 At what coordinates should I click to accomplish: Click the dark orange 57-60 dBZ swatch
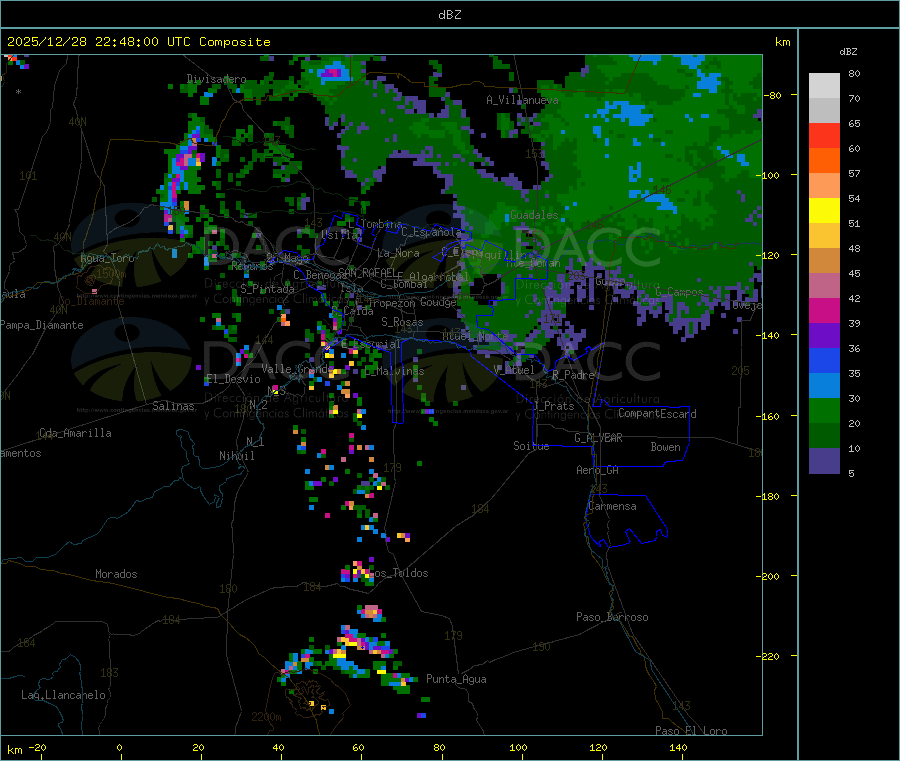pos(824,161)
